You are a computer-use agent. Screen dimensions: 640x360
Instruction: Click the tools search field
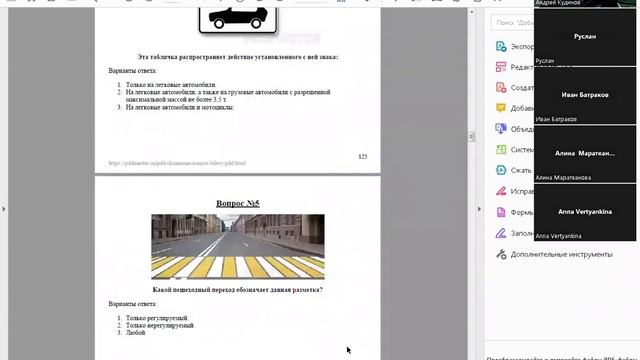pos(512,23)
